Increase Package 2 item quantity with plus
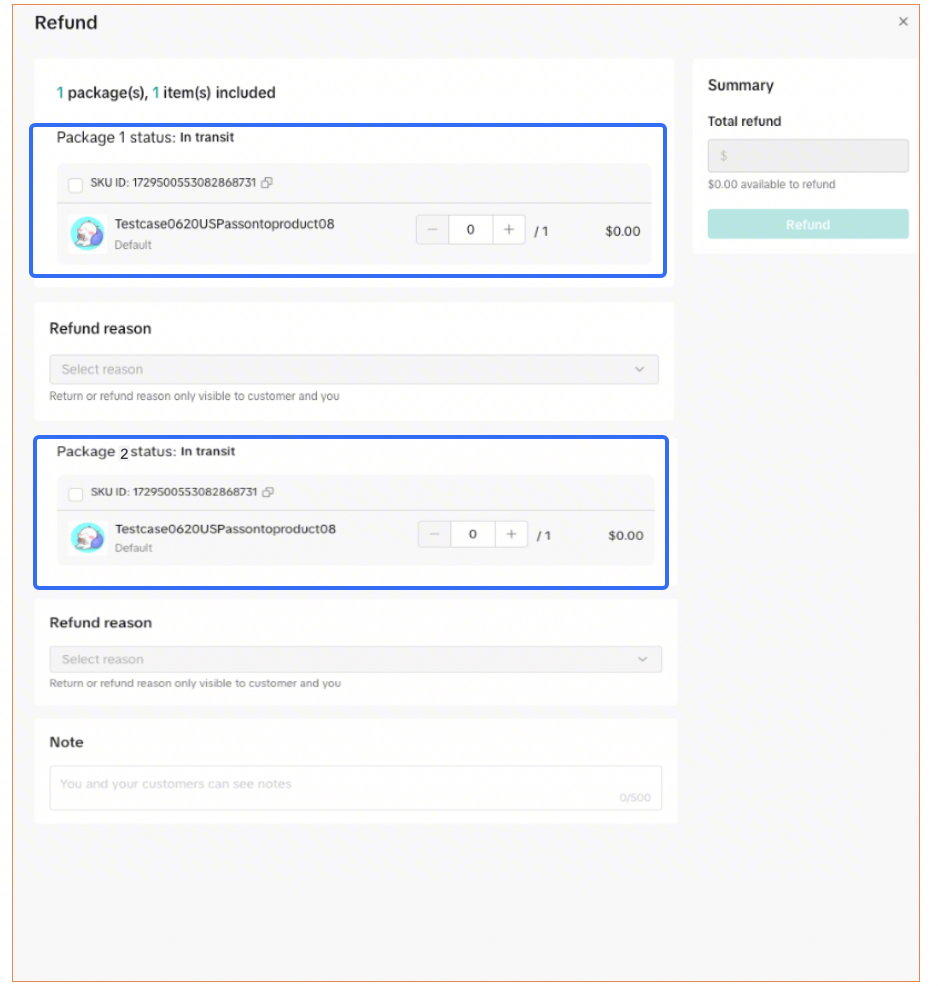 click(511, 535)
